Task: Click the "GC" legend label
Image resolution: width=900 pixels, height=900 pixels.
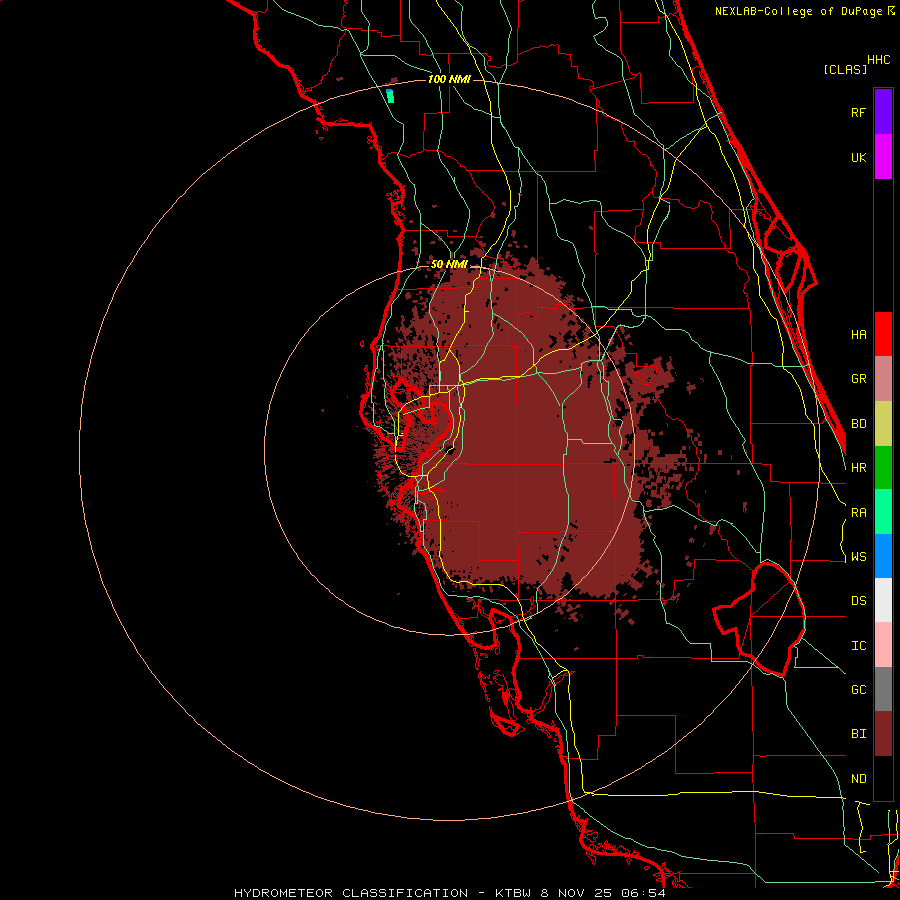Action: pyautogui.click(x=858, y=690)
